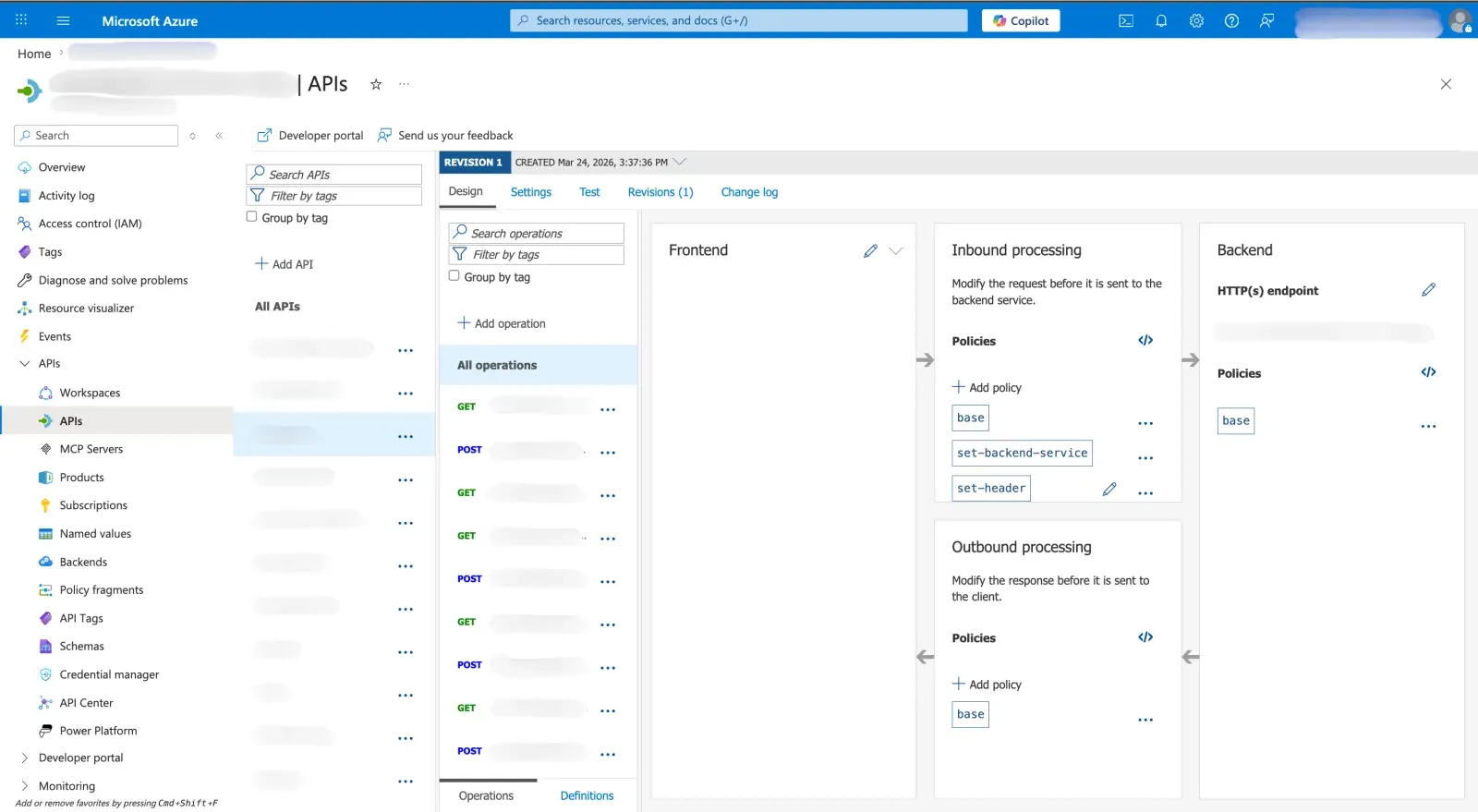Click the Search operations field
1478x812 pixels.
[x=537, y=234]
